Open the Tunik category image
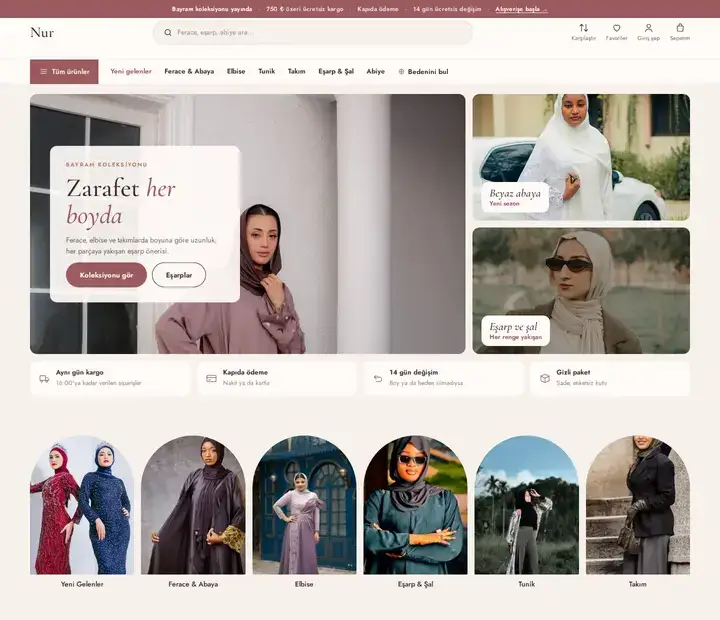 527,505
